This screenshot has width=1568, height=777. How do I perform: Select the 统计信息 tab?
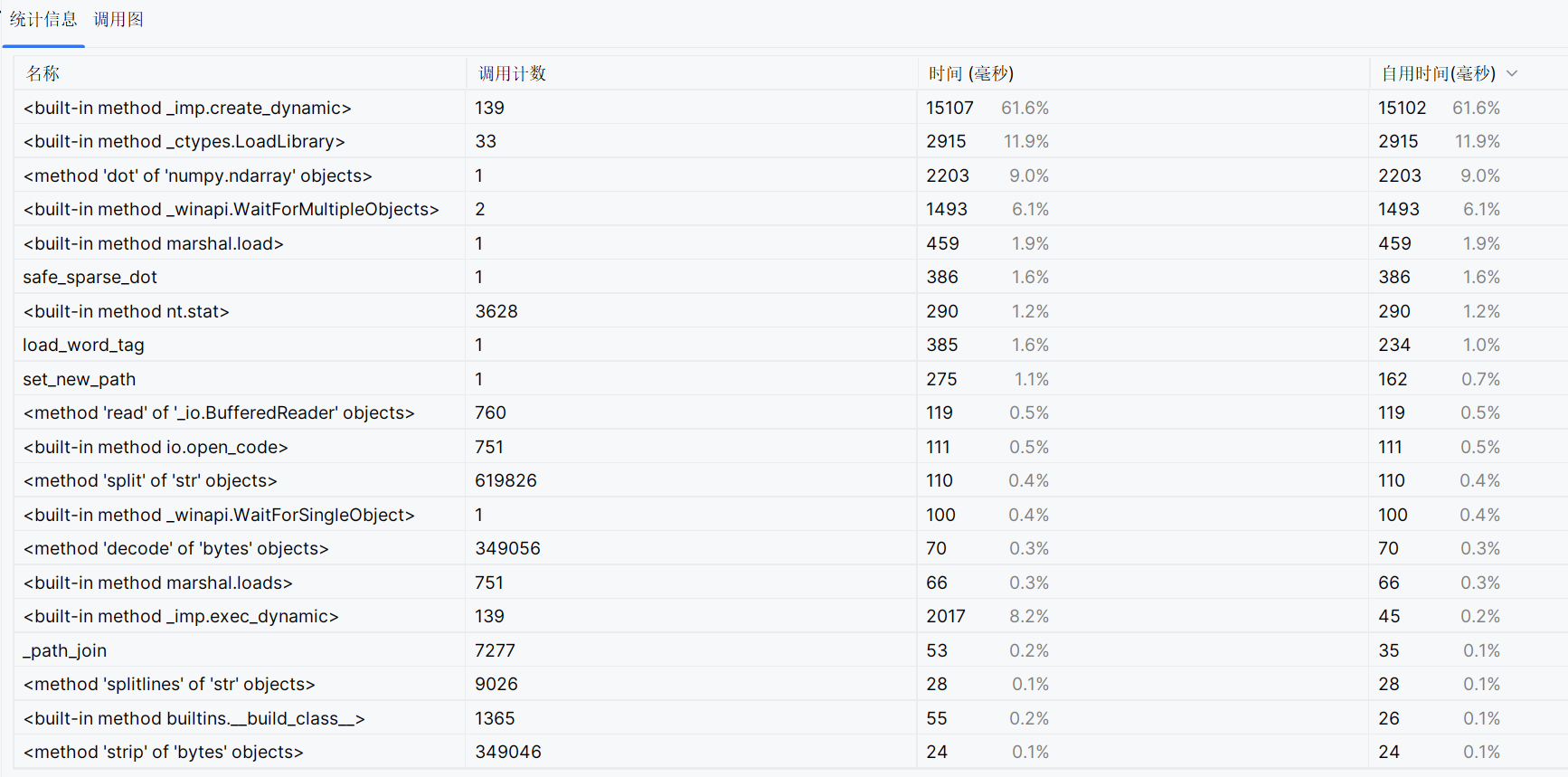tap(43, 20)
